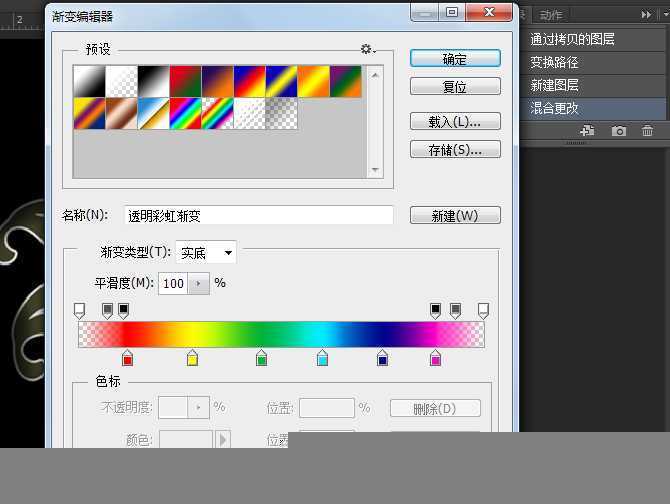Select the black-to-white gradient preset
670x504 pixels.
click(153, 81)
